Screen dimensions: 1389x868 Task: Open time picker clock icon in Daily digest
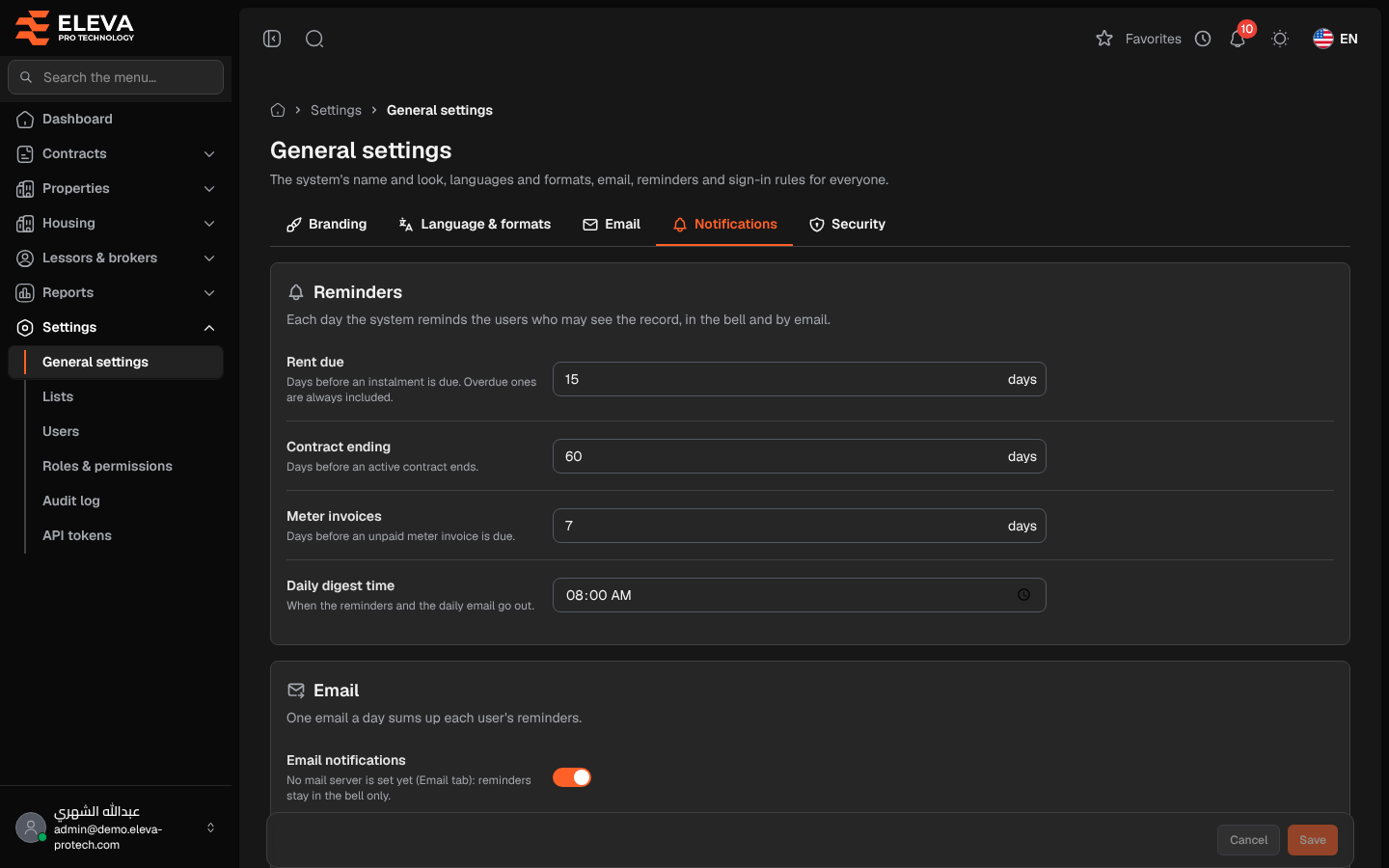[x=1024, y=595]
